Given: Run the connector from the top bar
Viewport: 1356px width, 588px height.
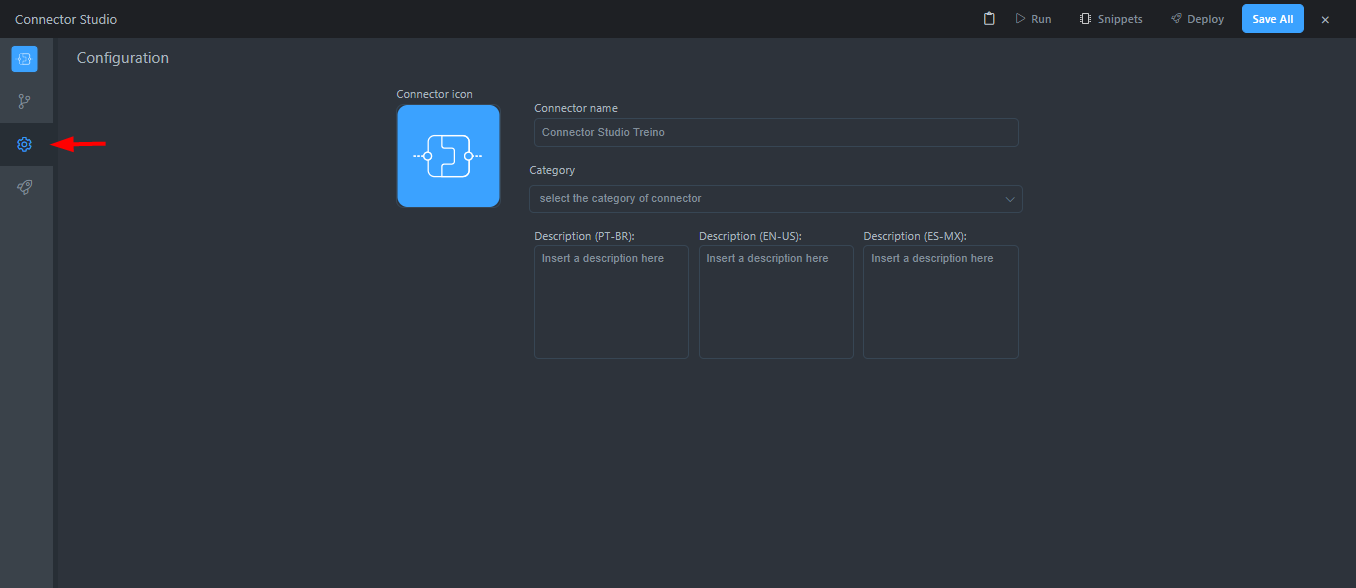Looking at the screenshot, I should point(1033,19).
